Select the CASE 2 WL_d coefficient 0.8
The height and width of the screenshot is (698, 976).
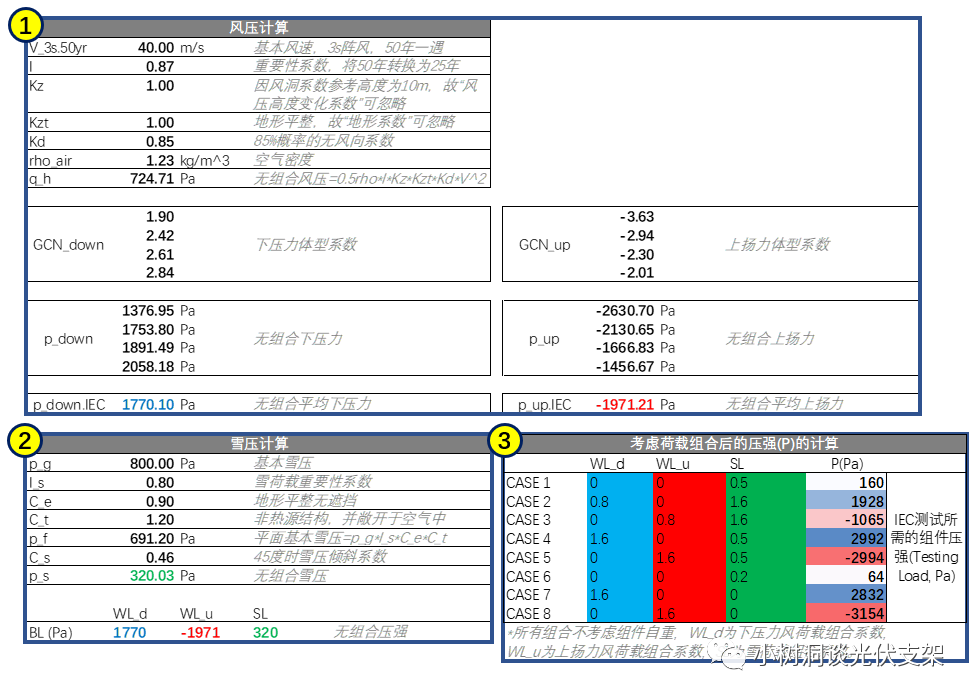599,502
